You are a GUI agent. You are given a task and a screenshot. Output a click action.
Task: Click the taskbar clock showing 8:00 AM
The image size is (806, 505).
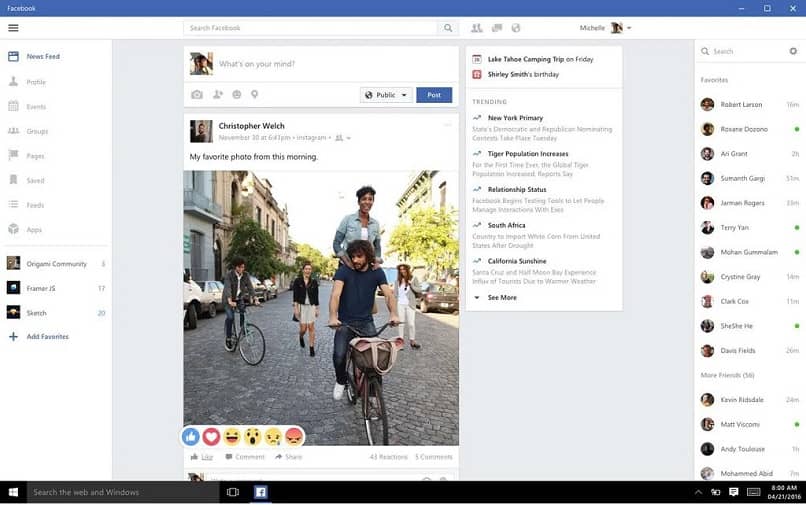(x=784, y=492)
